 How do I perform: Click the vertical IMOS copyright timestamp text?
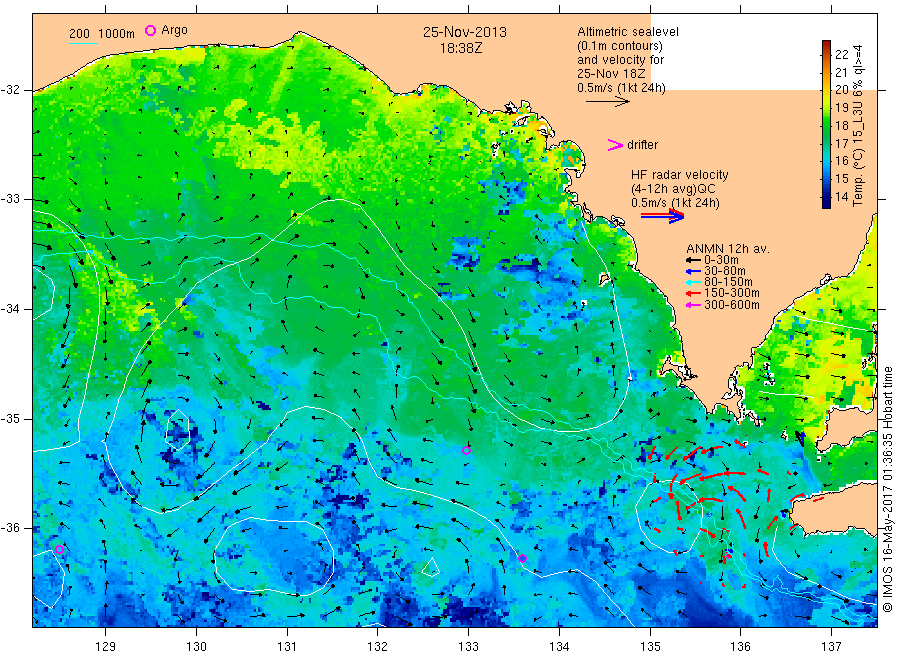pos(888,489)
